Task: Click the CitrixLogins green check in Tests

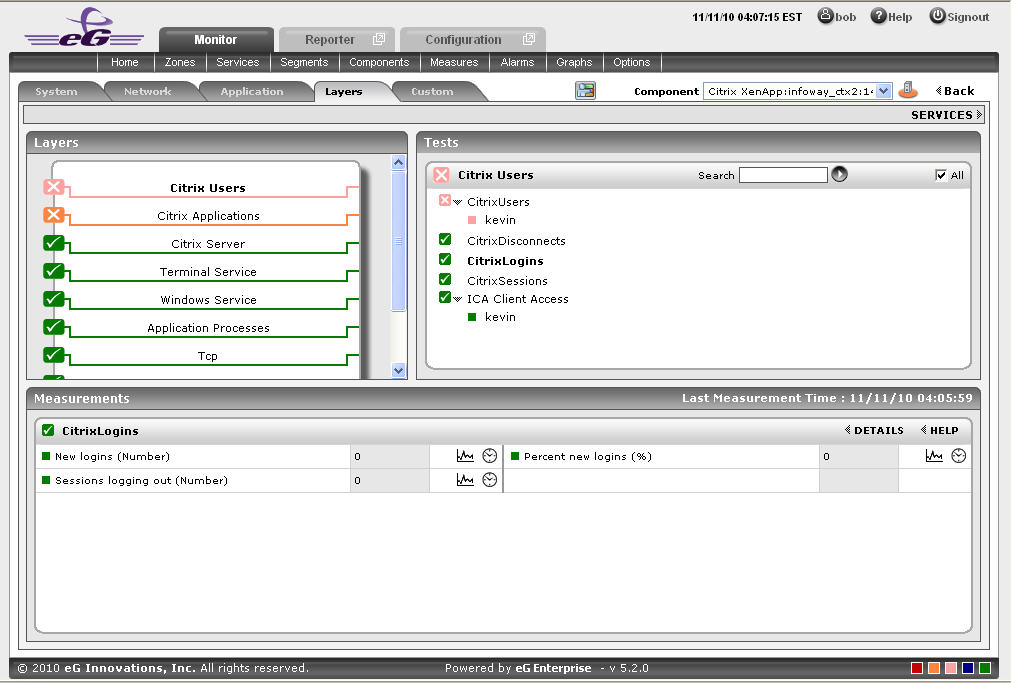Action: tap(445, 259)
